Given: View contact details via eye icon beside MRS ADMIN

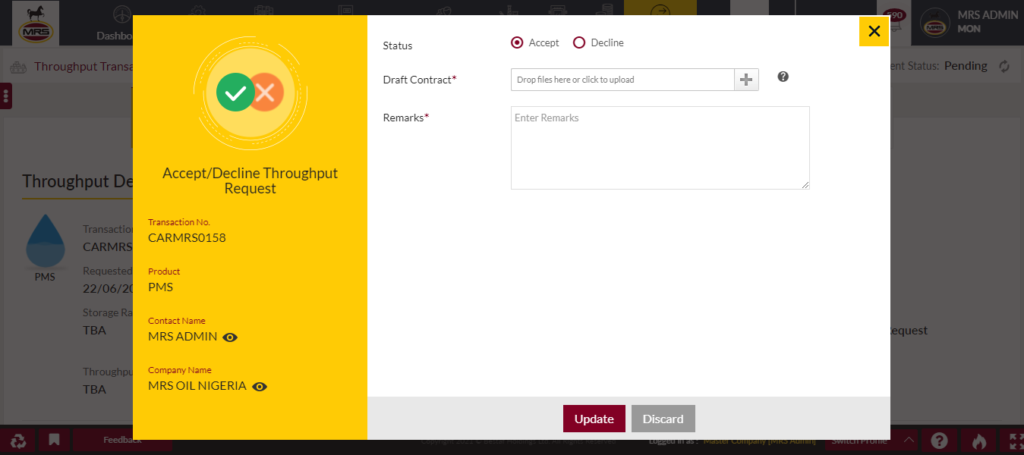Looking at the screenshot, I should coord(230,337).
